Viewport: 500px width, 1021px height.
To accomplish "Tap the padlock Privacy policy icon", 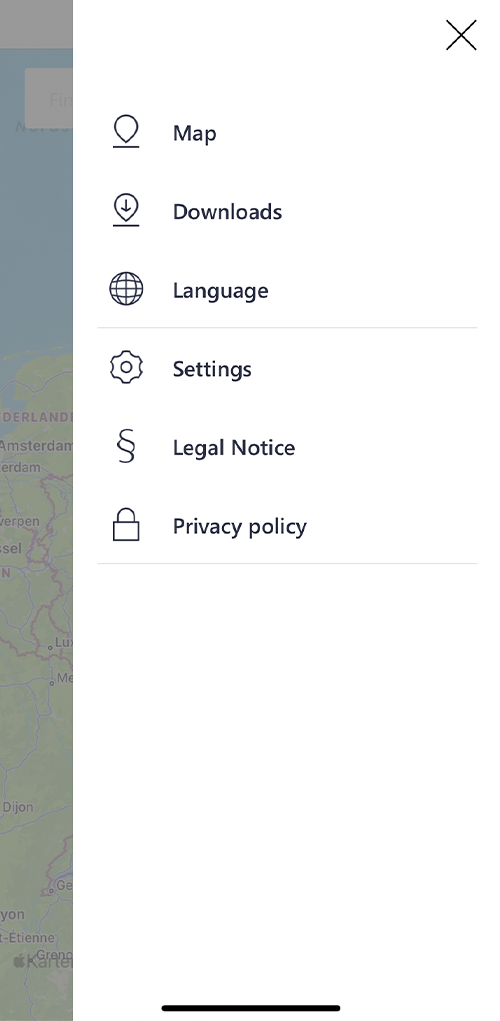I will pos(126,525).
